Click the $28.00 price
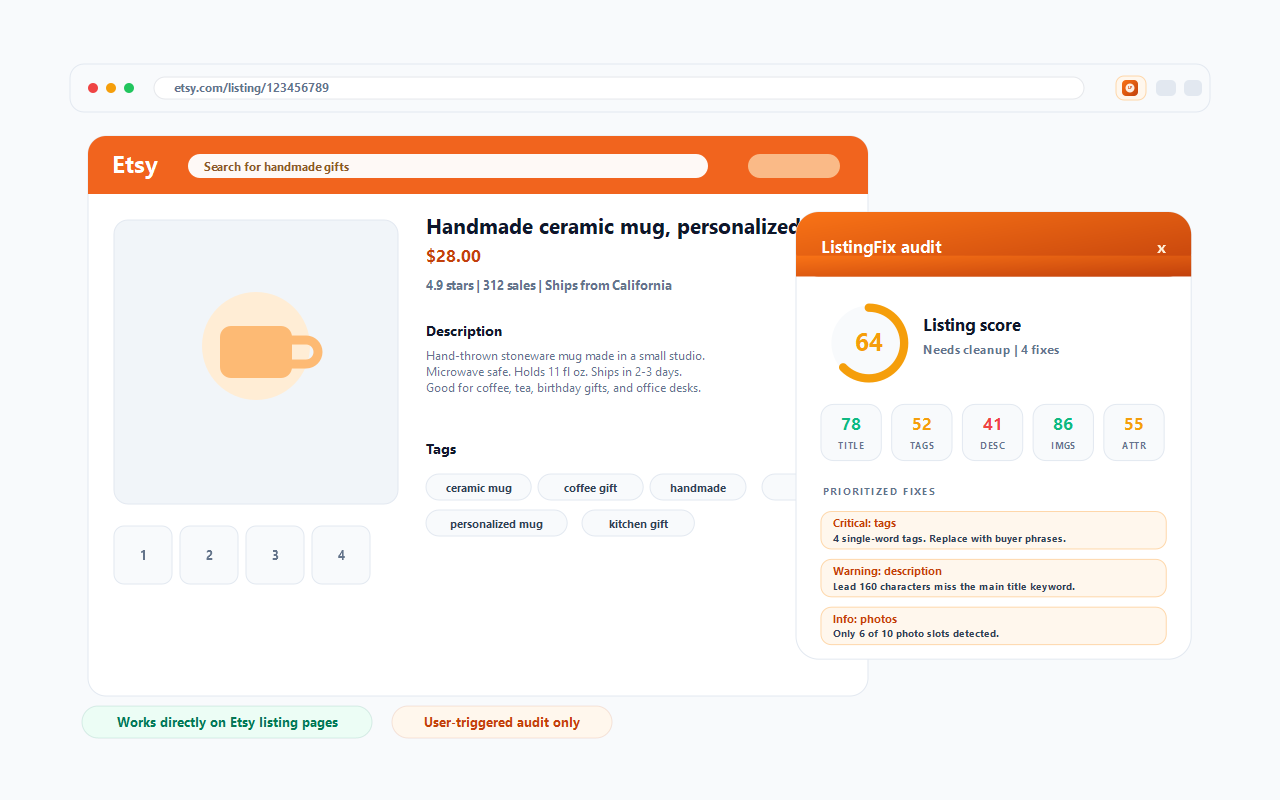The width and height of the screenshot is (1280, 800). pos(453,256)
